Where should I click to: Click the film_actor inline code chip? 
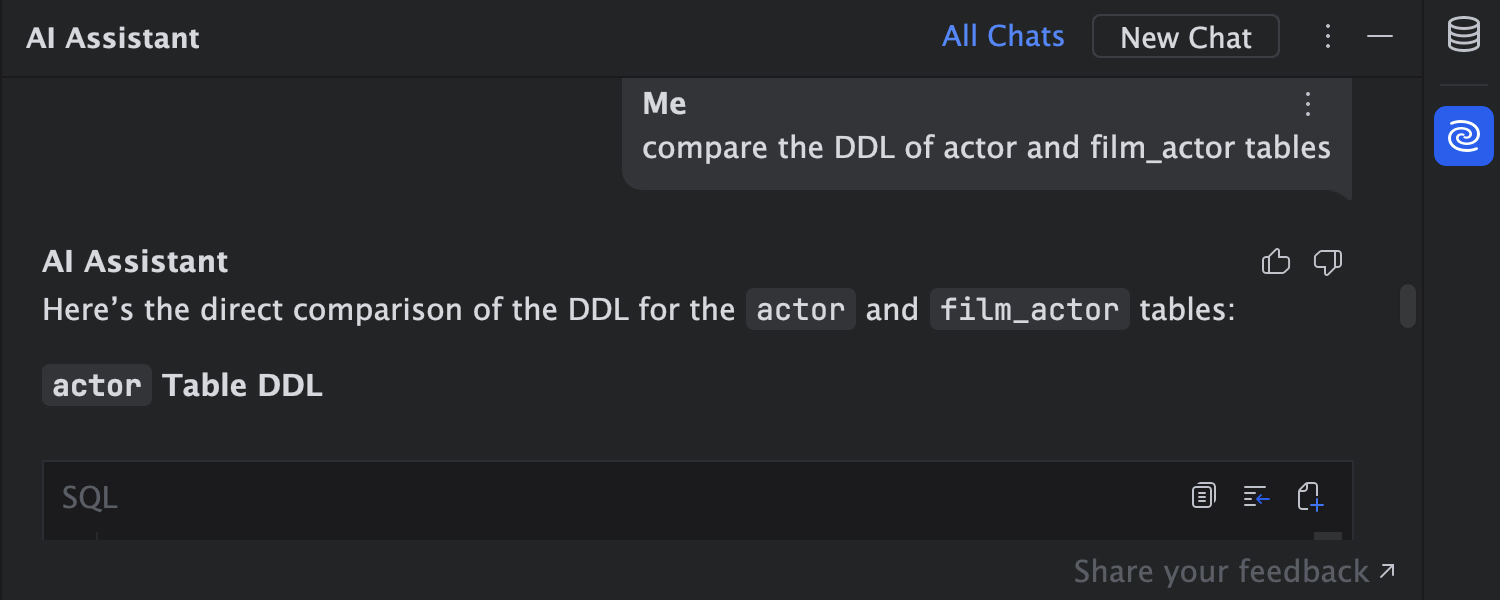pos(1030,309)
